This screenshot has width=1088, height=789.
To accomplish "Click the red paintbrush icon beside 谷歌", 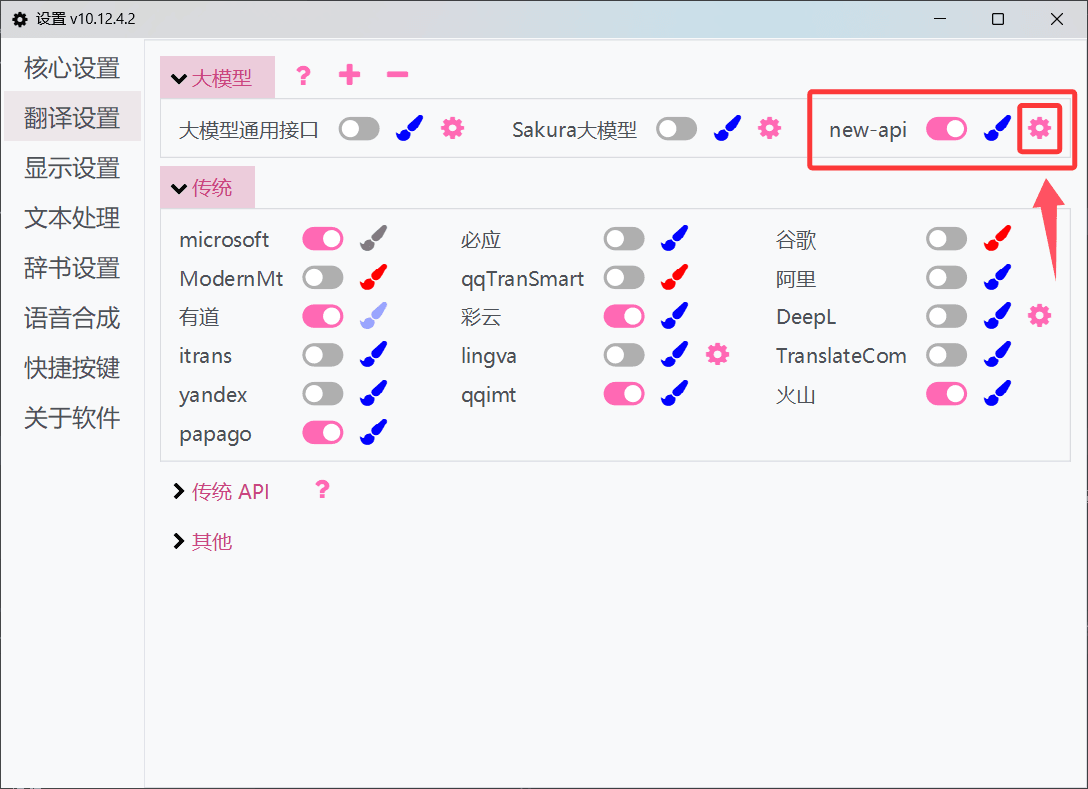I will 996,238.
